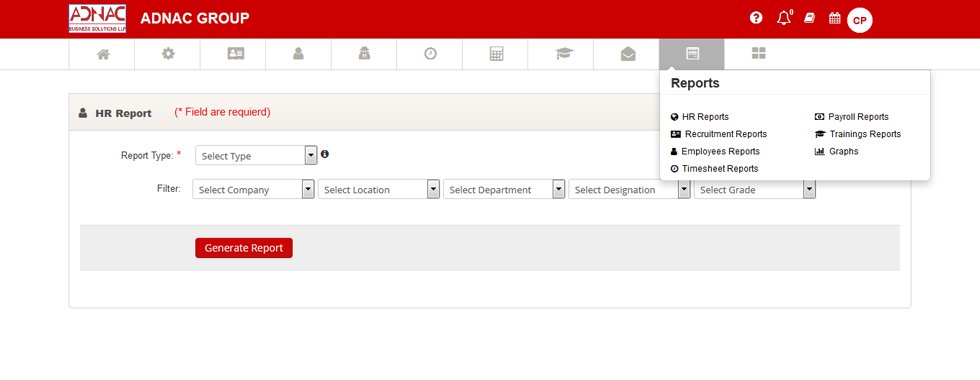The width and height of the screenshot is (980, 380).
Task: Click the Report Type label
Action: point(147,156)
